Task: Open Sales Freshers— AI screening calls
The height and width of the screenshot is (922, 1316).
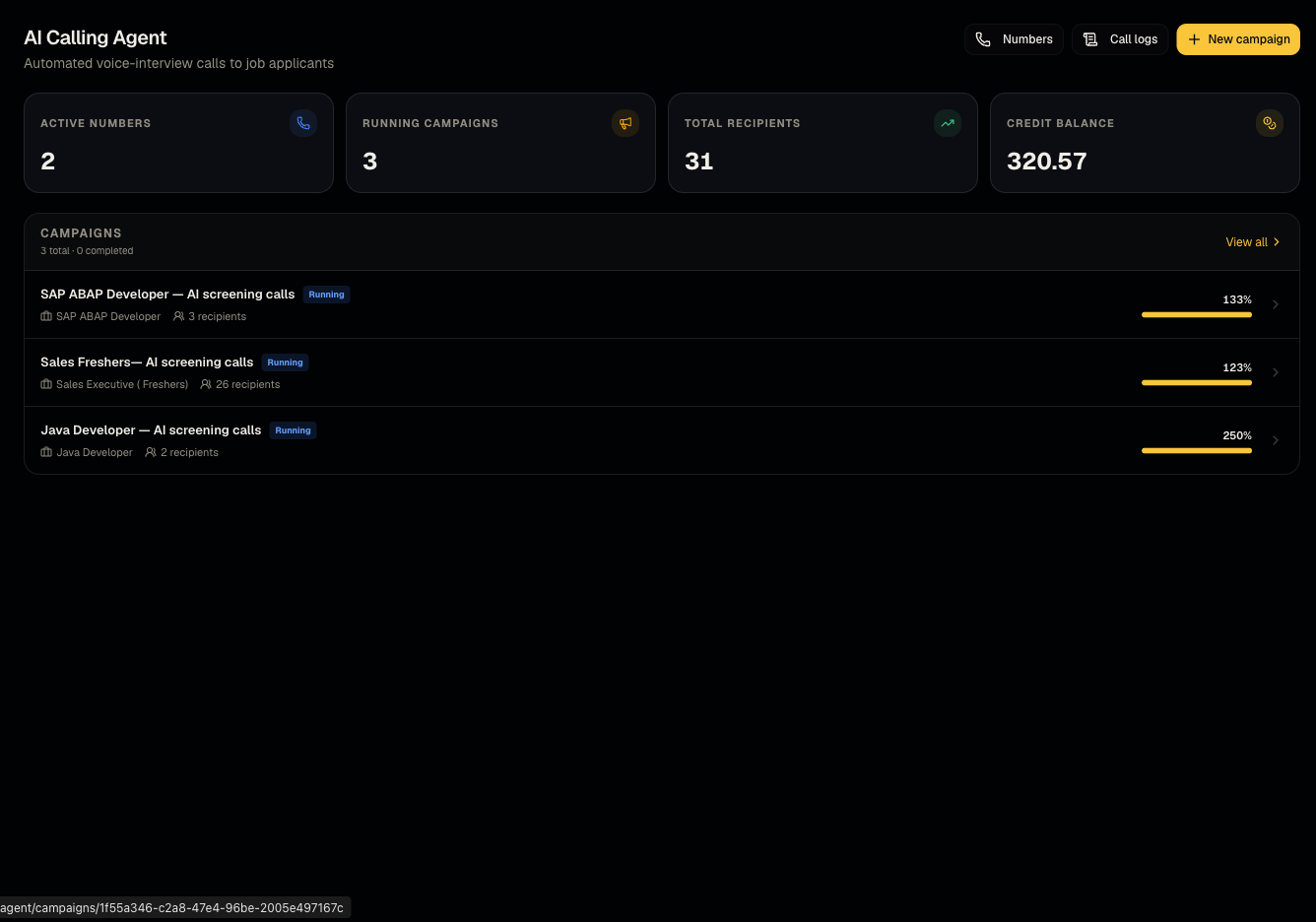Action: coord(147,362)
